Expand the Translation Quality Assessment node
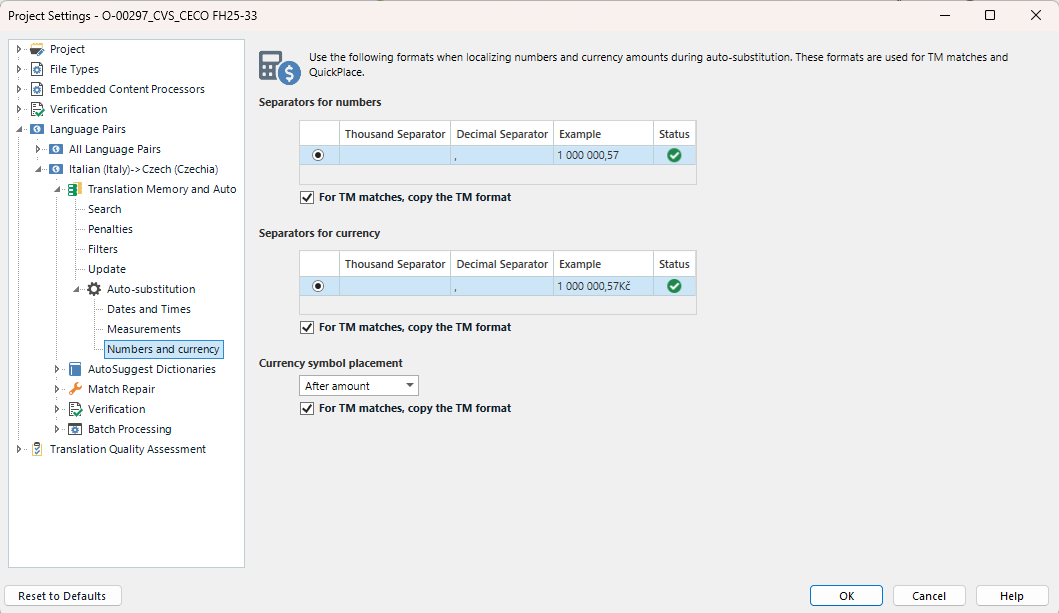This screenshot has width=1059, height=613. point(19,449)
